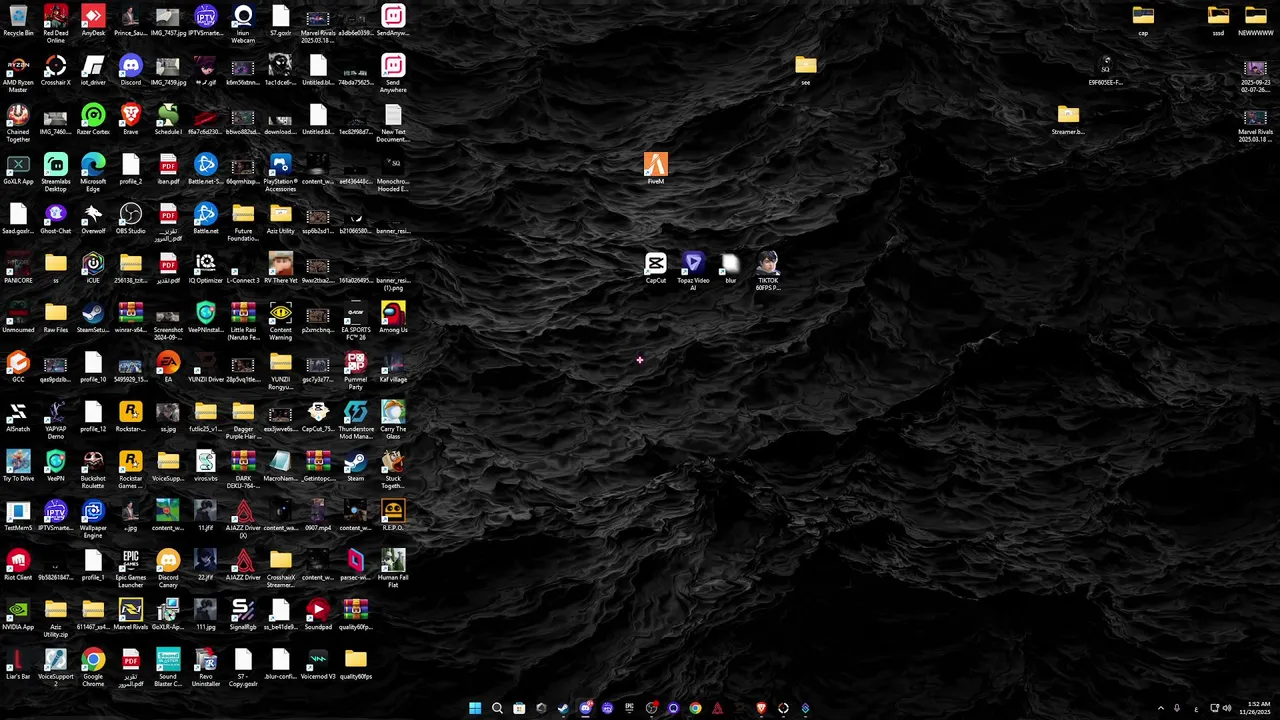Open the Windows Start button
The image size is (1280, 720).
(475, 708)
